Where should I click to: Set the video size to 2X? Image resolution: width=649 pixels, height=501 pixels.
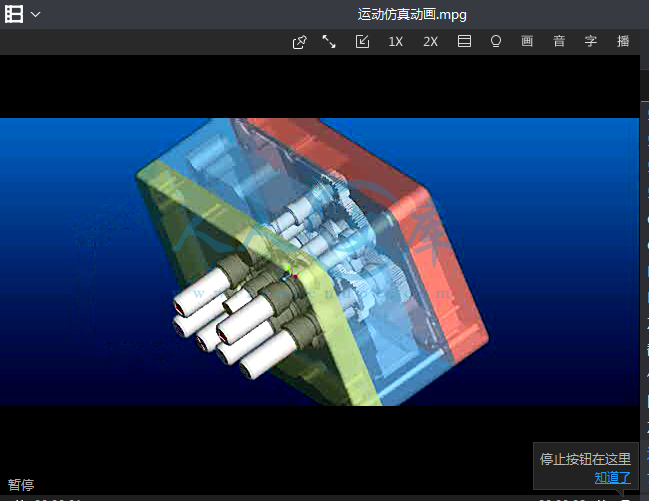[430, 42]
